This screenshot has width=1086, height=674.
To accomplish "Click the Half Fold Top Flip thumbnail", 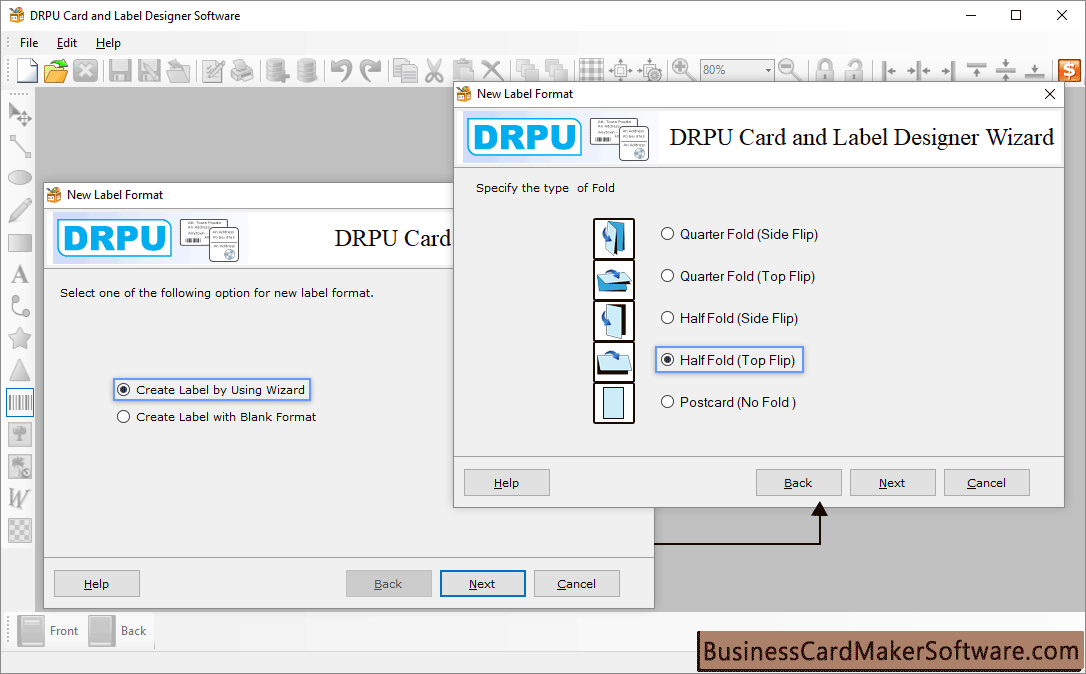I will tap(614, 362).
